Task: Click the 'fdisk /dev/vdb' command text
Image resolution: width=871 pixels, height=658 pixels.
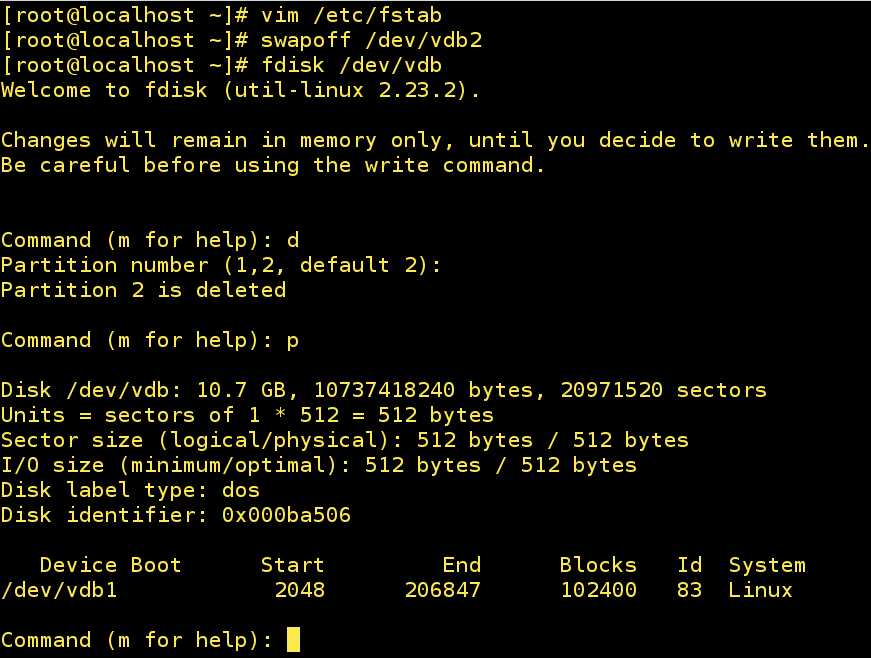Action: (x=351, y=65)
